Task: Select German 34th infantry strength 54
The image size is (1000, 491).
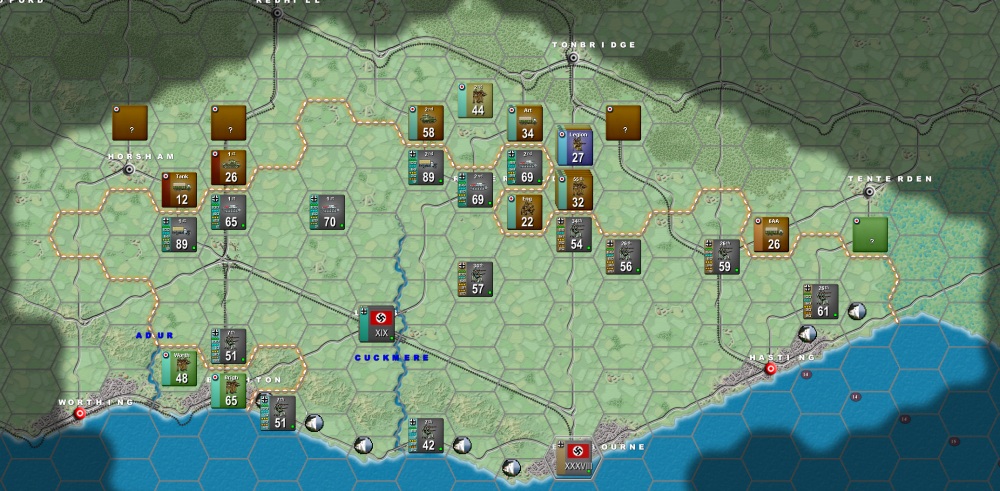Action: pyautogui.click(x=574, y=234)
